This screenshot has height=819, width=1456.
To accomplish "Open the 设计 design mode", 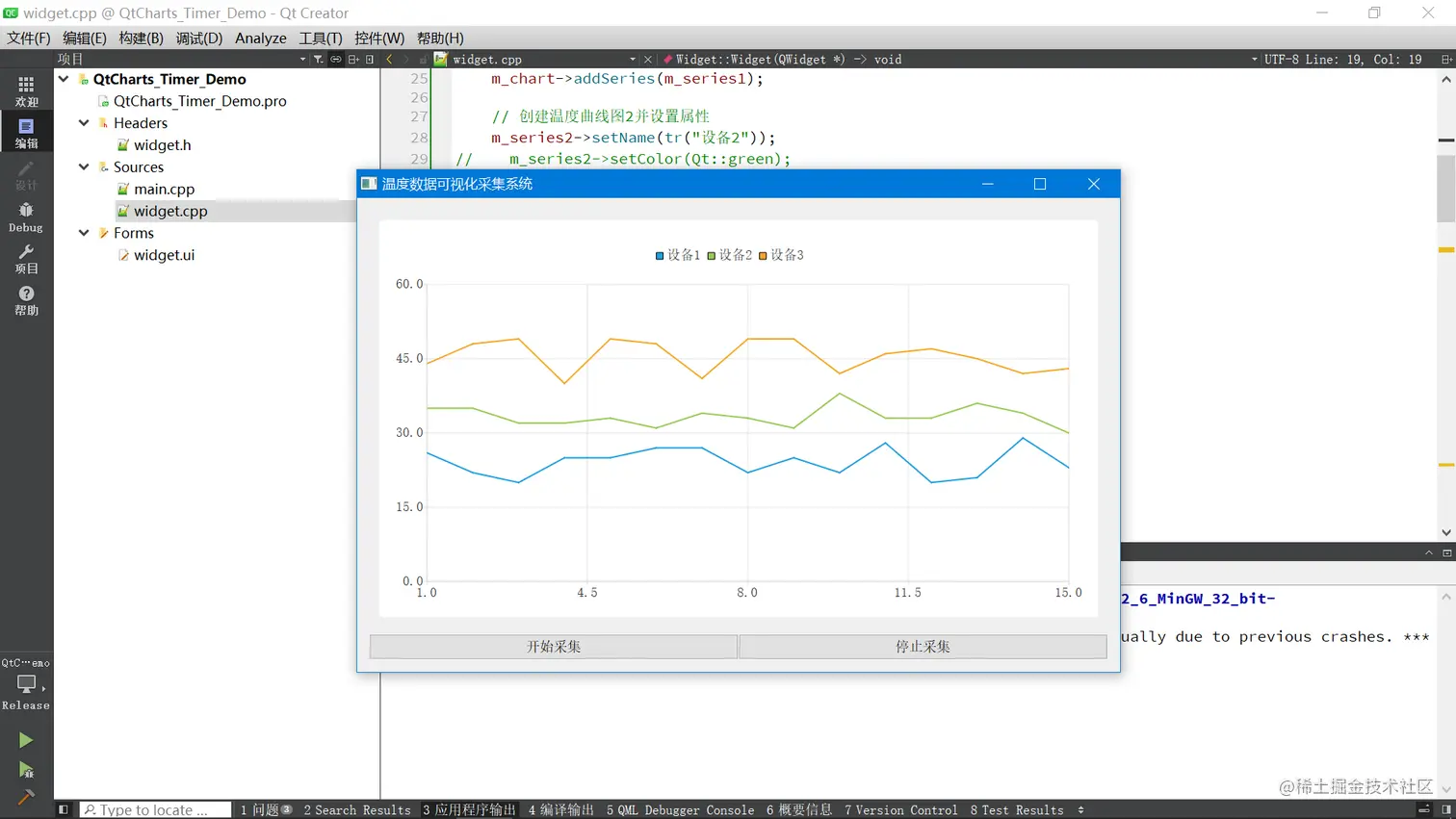I will [x=26, y=175].
